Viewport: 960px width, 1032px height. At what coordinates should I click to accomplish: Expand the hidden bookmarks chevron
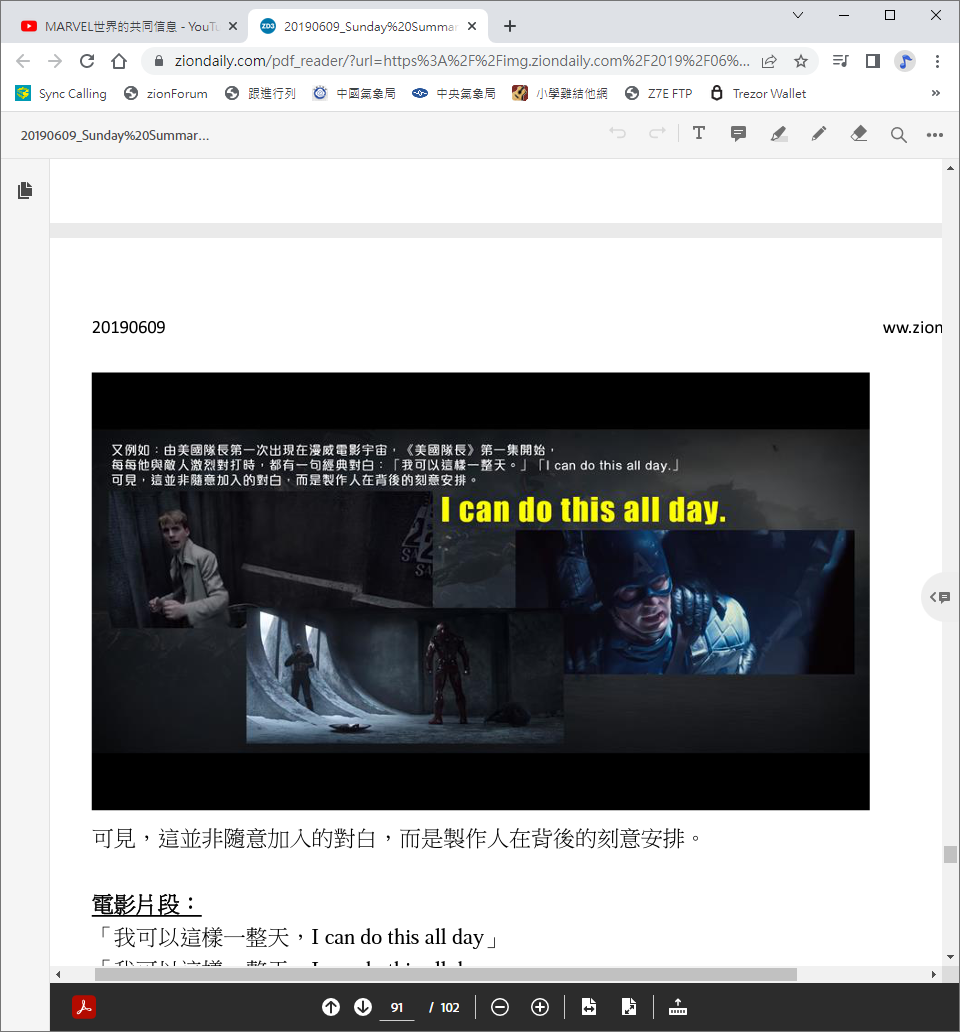pyautogui.click(x=936, y=93)
